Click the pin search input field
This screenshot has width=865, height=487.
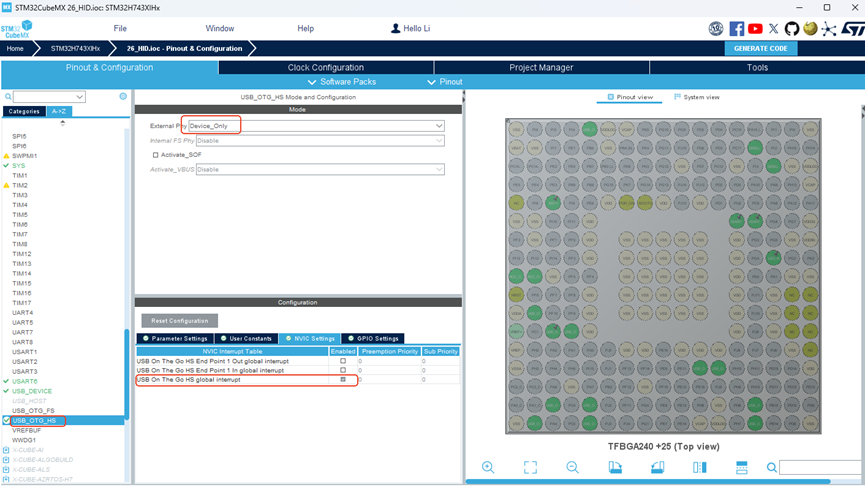tap(821, 468)
